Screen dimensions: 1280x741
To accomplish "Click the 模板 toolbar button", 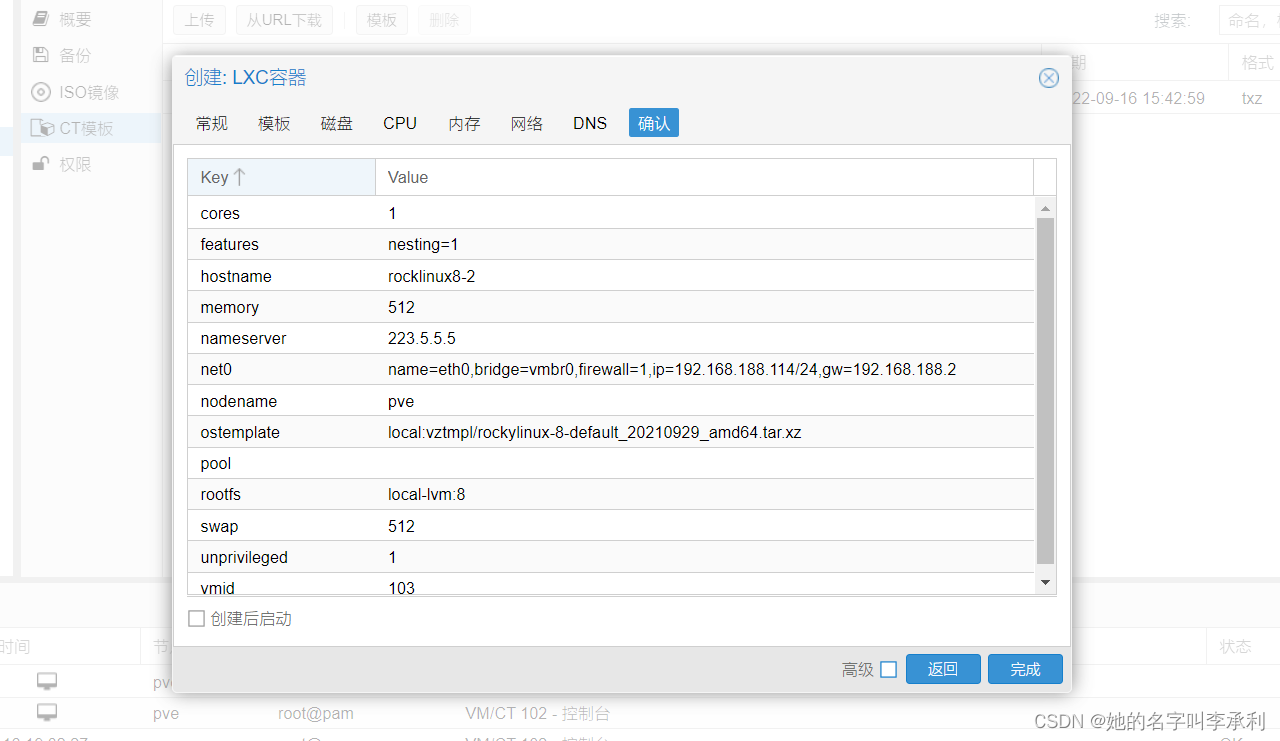I will point(381,19).
